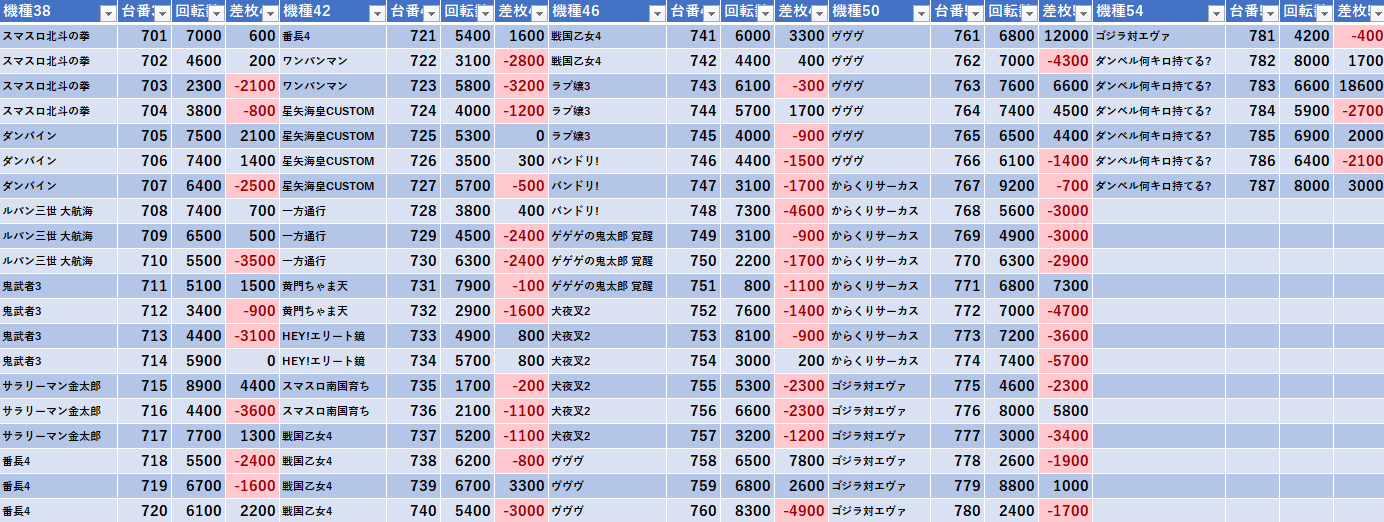This screenshot has width=1384, height=522.
Task: Select the -3600 cell for machine 716
Action: pyautogui.click(x=253, y=411)
